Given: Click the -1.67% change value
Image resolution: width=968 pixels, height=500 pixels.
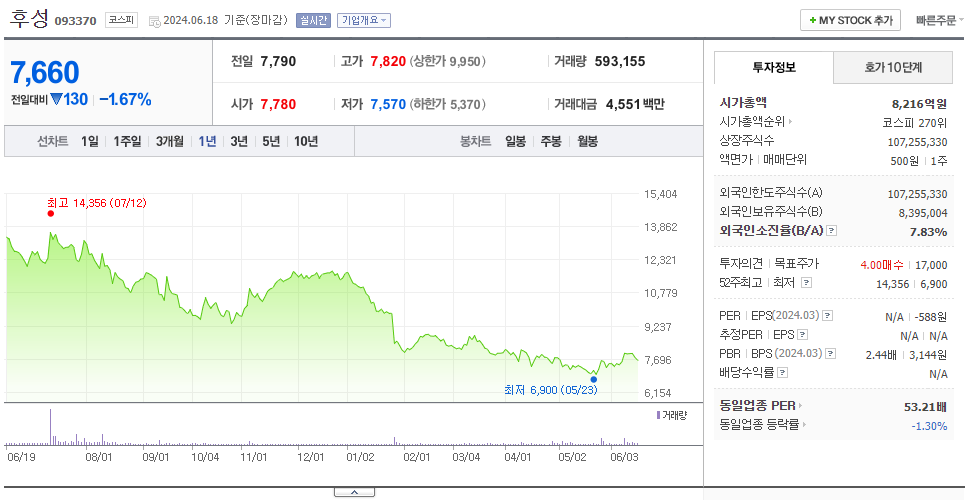Looking at the screenshot, I should (125, 99).
